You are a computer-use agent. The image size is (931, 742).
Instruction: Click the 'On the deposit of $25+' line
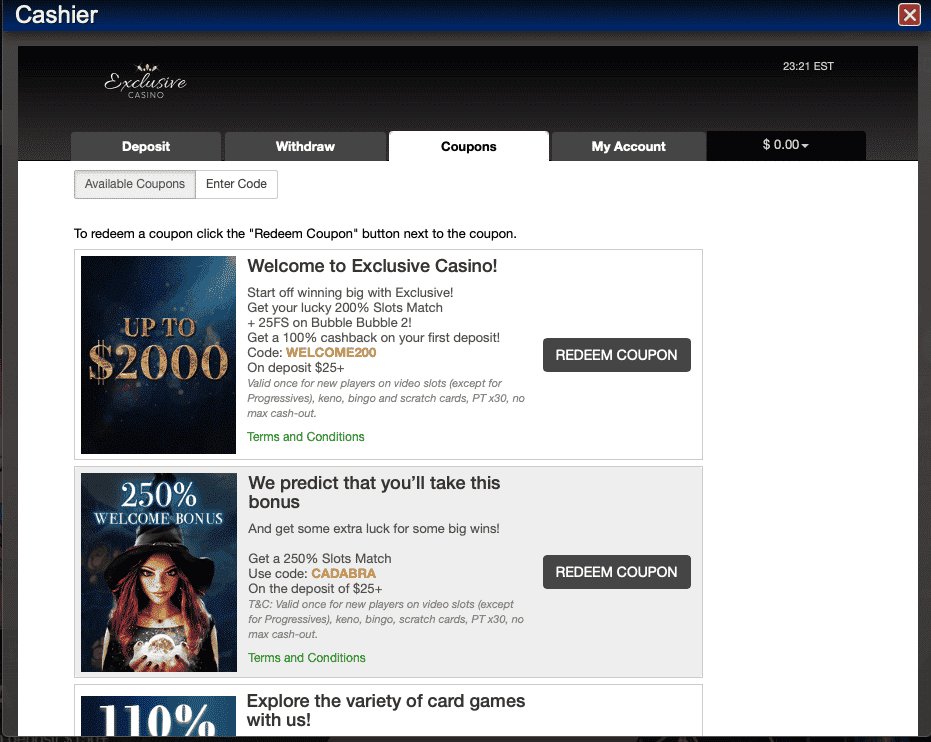tap(315, 589)
